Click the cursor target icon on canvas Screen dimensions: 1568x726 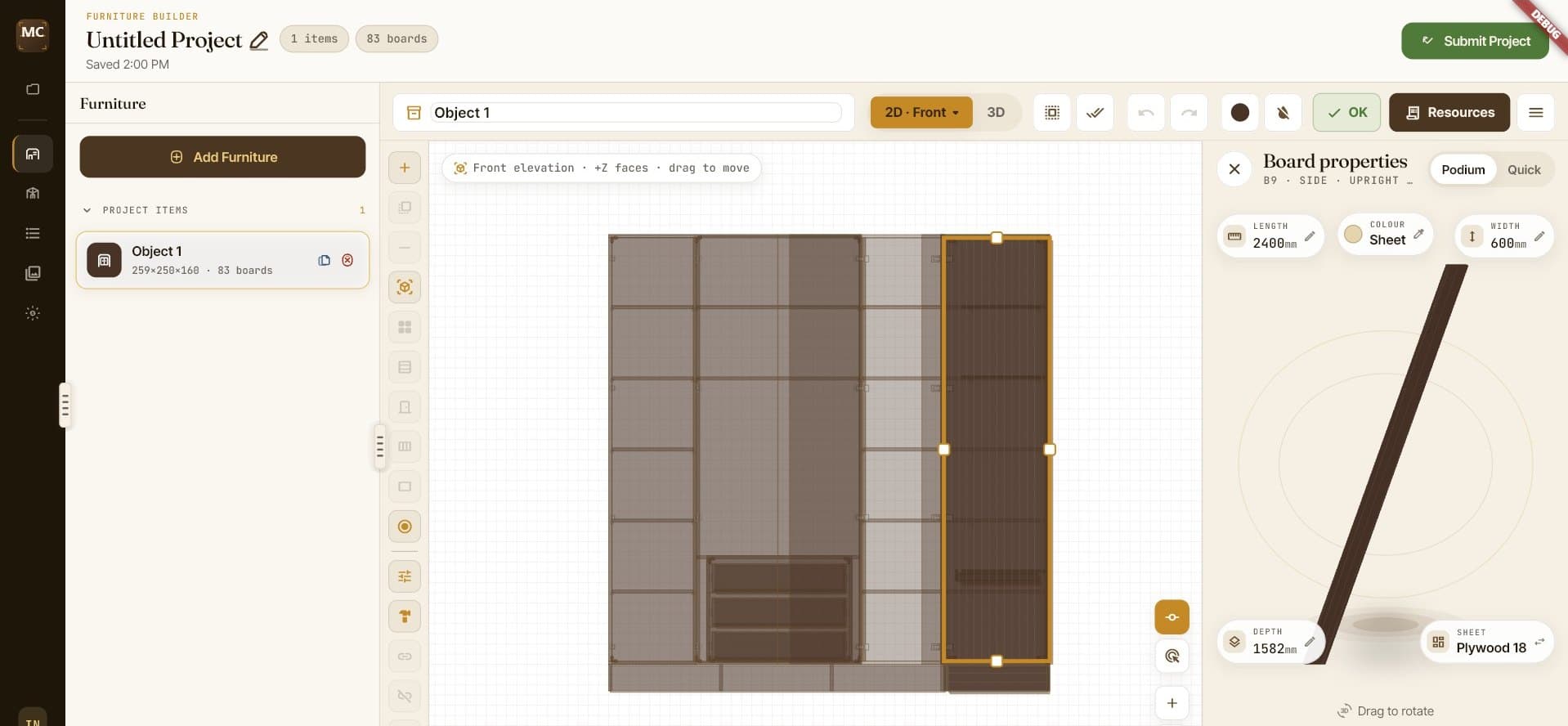tap(1172, 656)
